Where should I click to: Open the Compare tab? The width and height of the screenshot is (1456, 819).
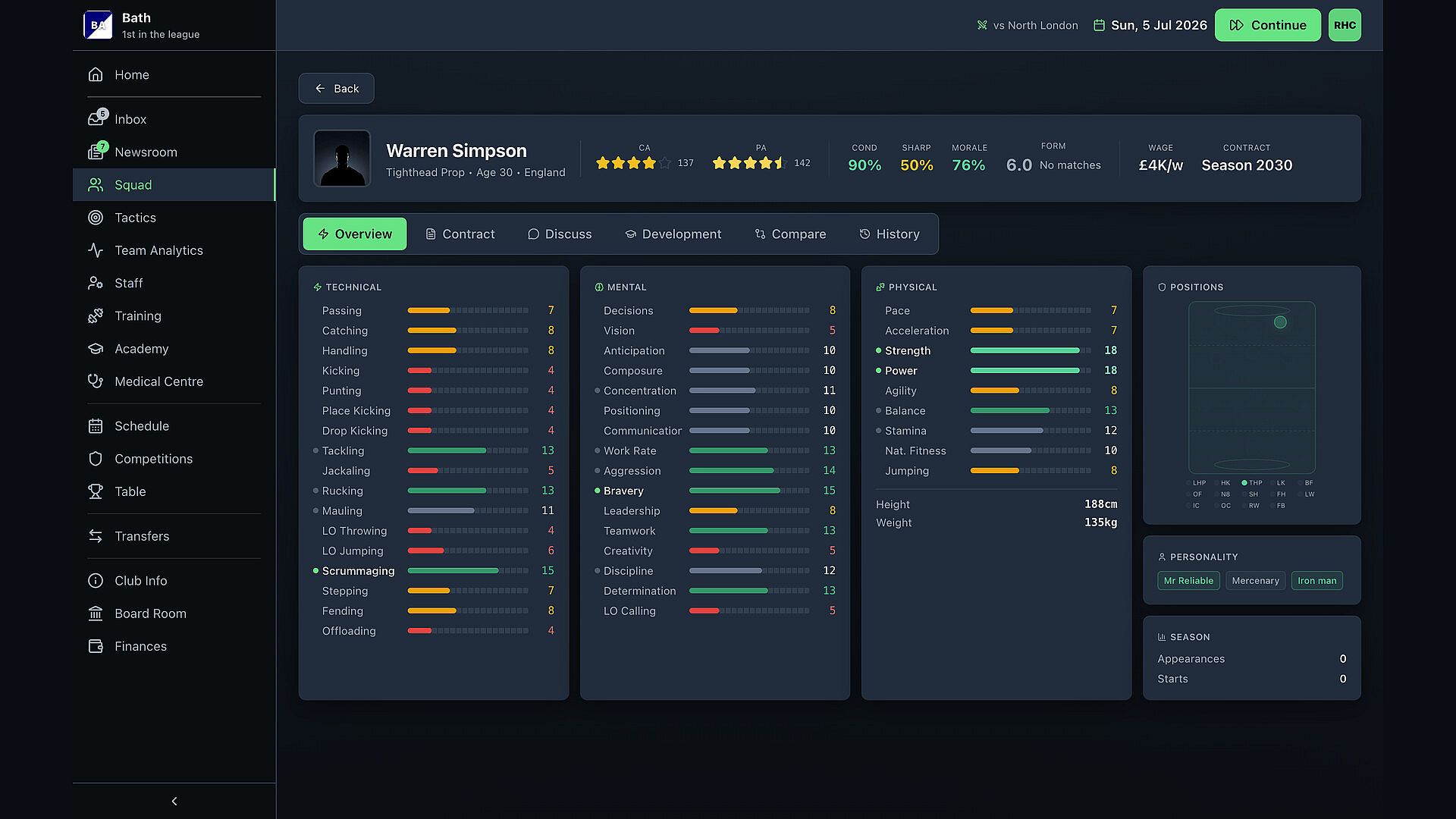coord(790,234)
